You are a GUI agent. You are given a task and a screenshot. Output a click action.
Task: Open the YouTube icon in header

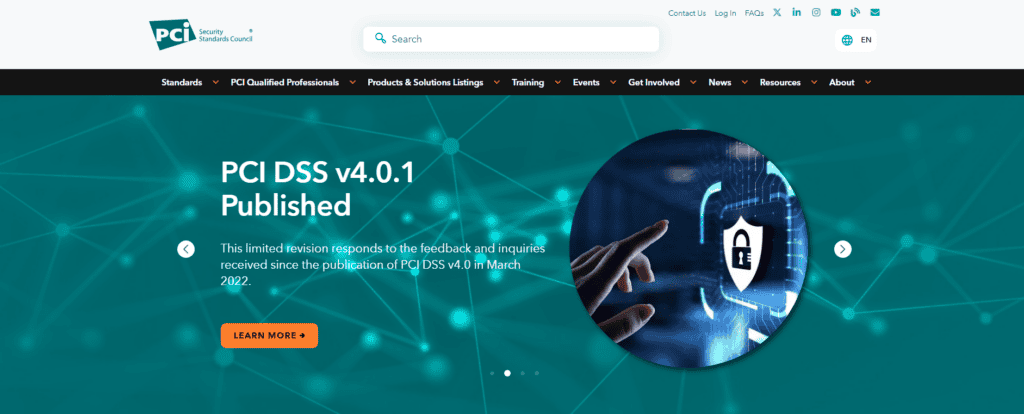tap(835, 12)
